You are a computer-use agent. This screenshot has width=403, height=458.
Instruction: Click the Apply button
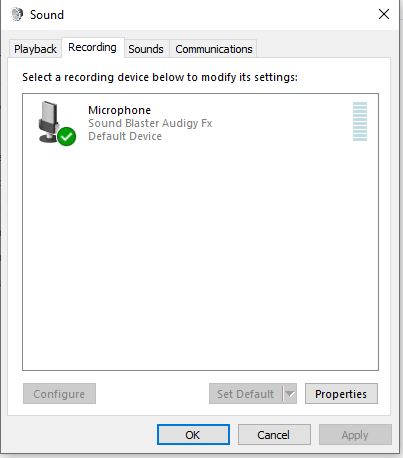coord(355,435)
